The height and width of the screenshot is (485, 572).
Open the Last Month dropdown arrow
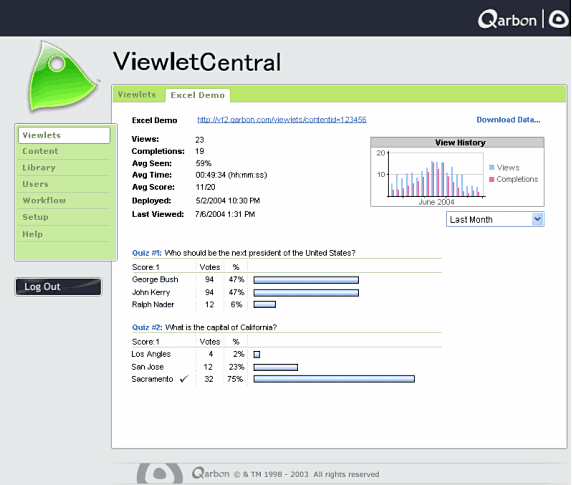(x=537, y=219)
